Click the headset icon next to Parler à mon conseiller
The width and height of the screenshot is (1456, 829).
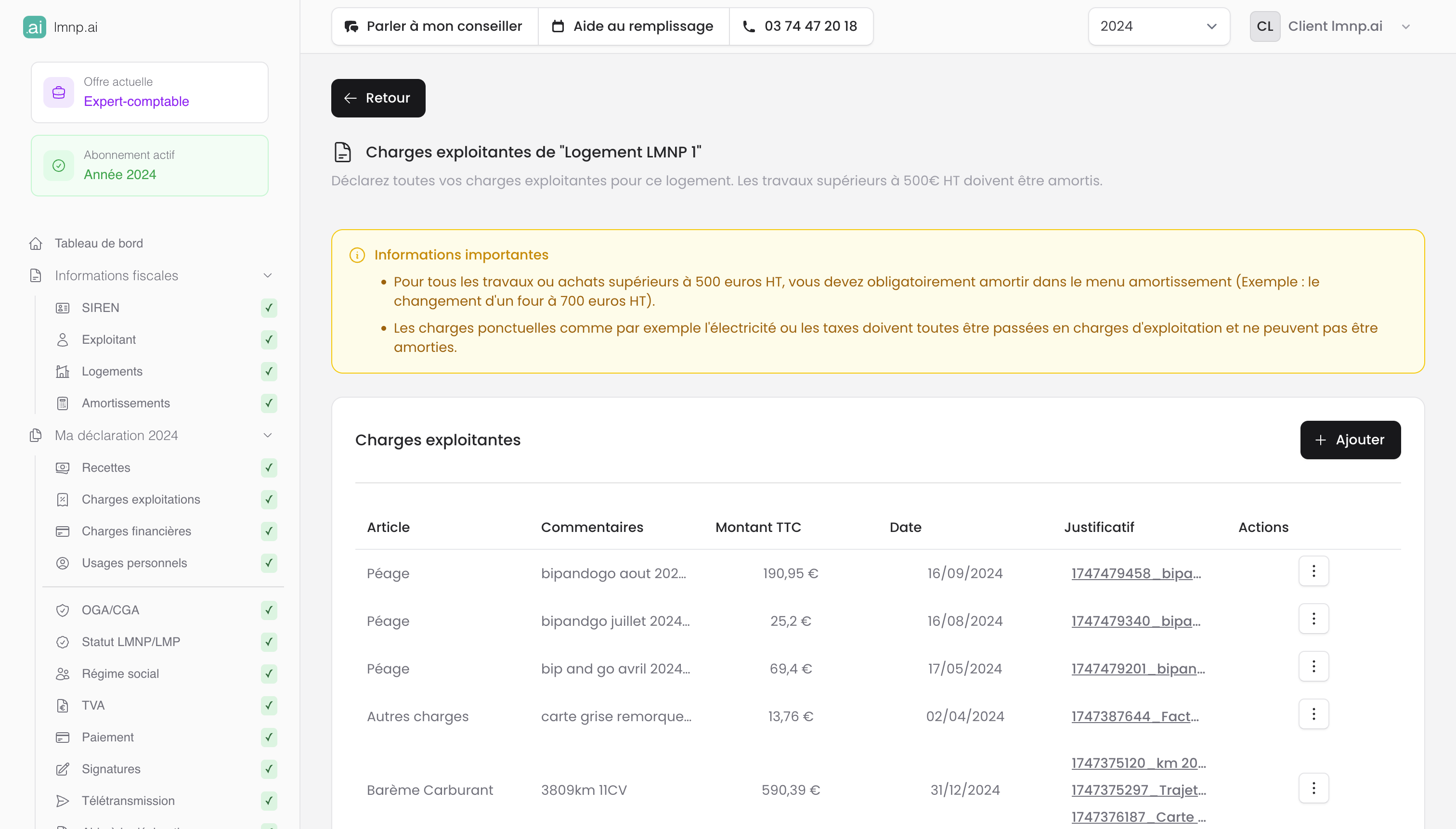coord(352,26)
